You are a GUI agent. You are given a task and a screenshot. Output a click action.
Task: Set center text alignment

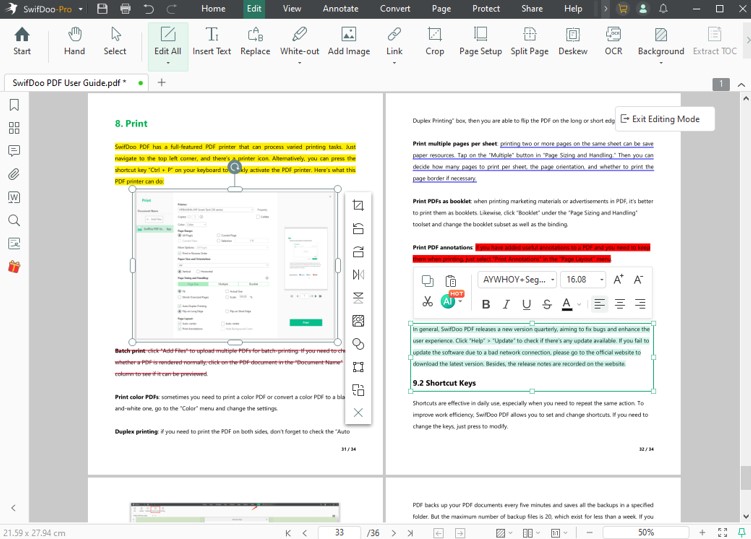click(x=620, y=304)
